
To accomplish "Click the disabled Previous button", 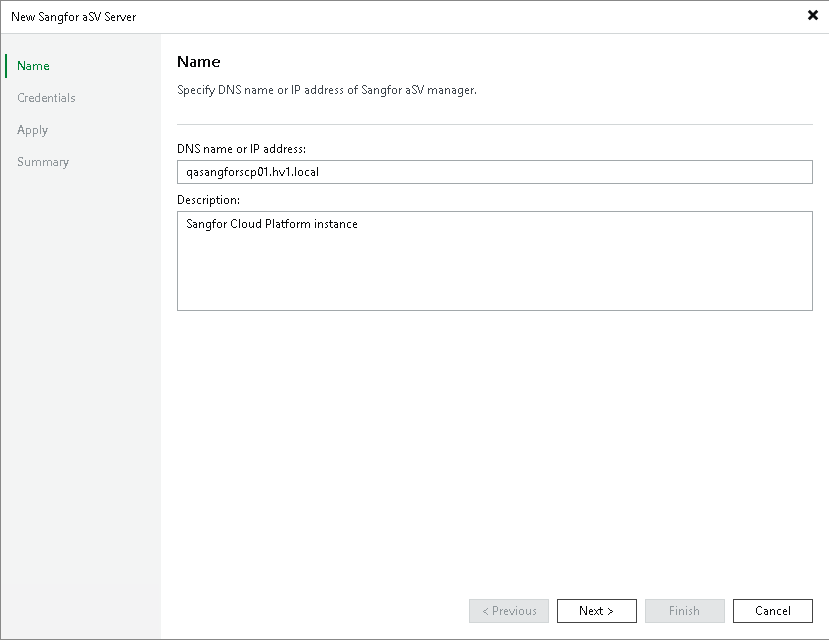I will 509,611.
